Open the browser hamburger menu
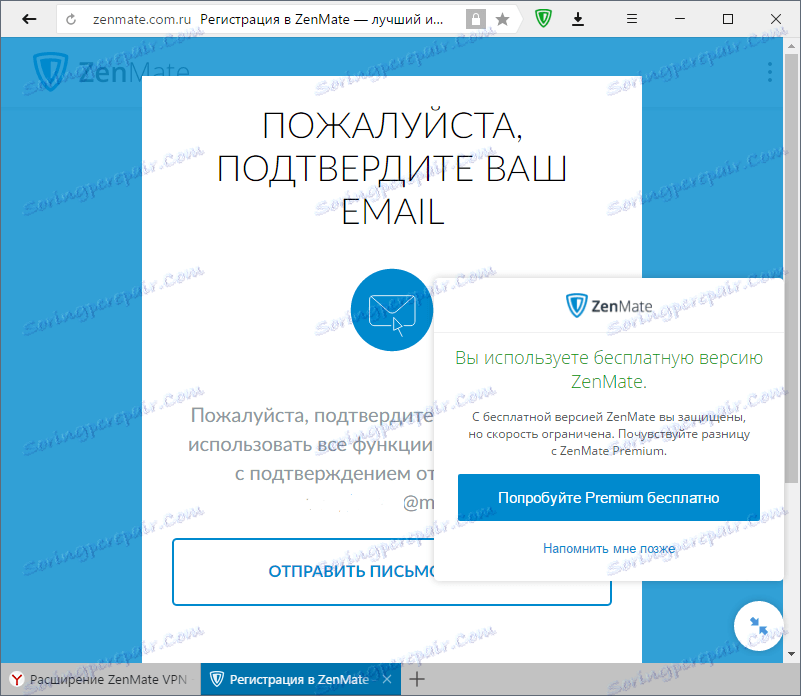801x696 pixels. coord(632,19)
